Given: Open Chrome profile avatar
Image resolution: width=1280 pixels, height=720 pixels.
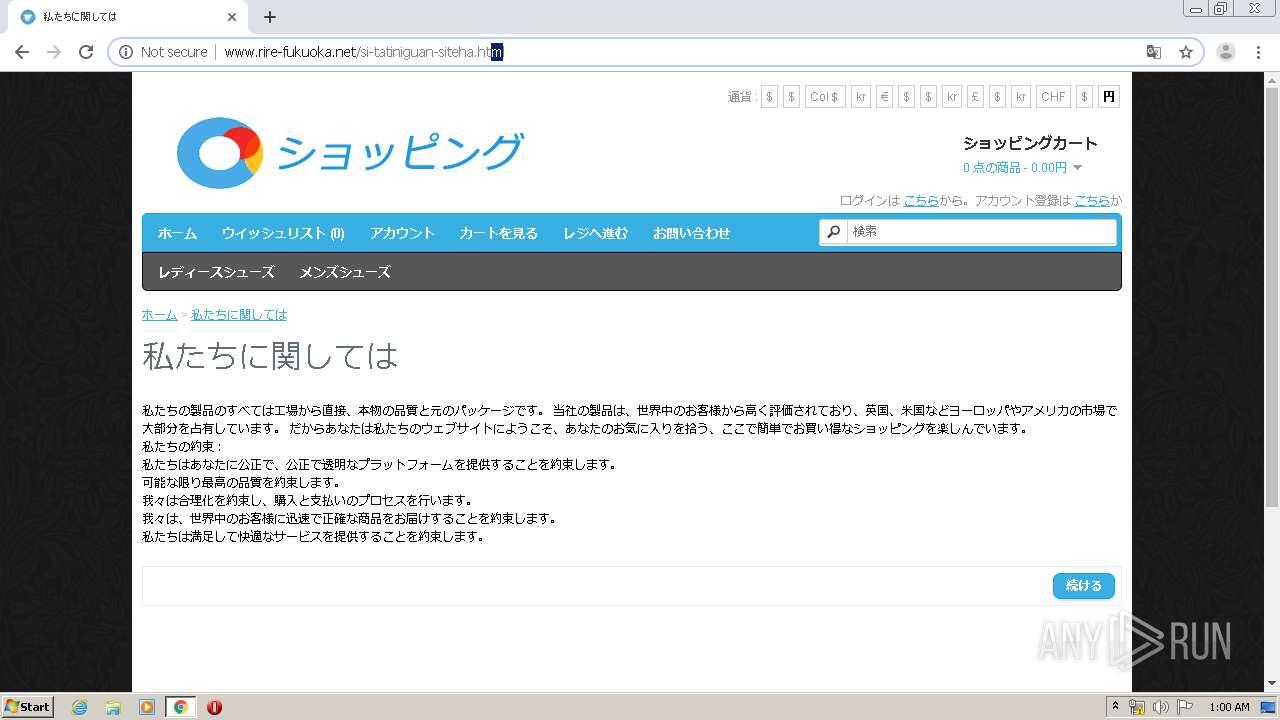Looking at the screenshot, I should (x=1226, y=52).
